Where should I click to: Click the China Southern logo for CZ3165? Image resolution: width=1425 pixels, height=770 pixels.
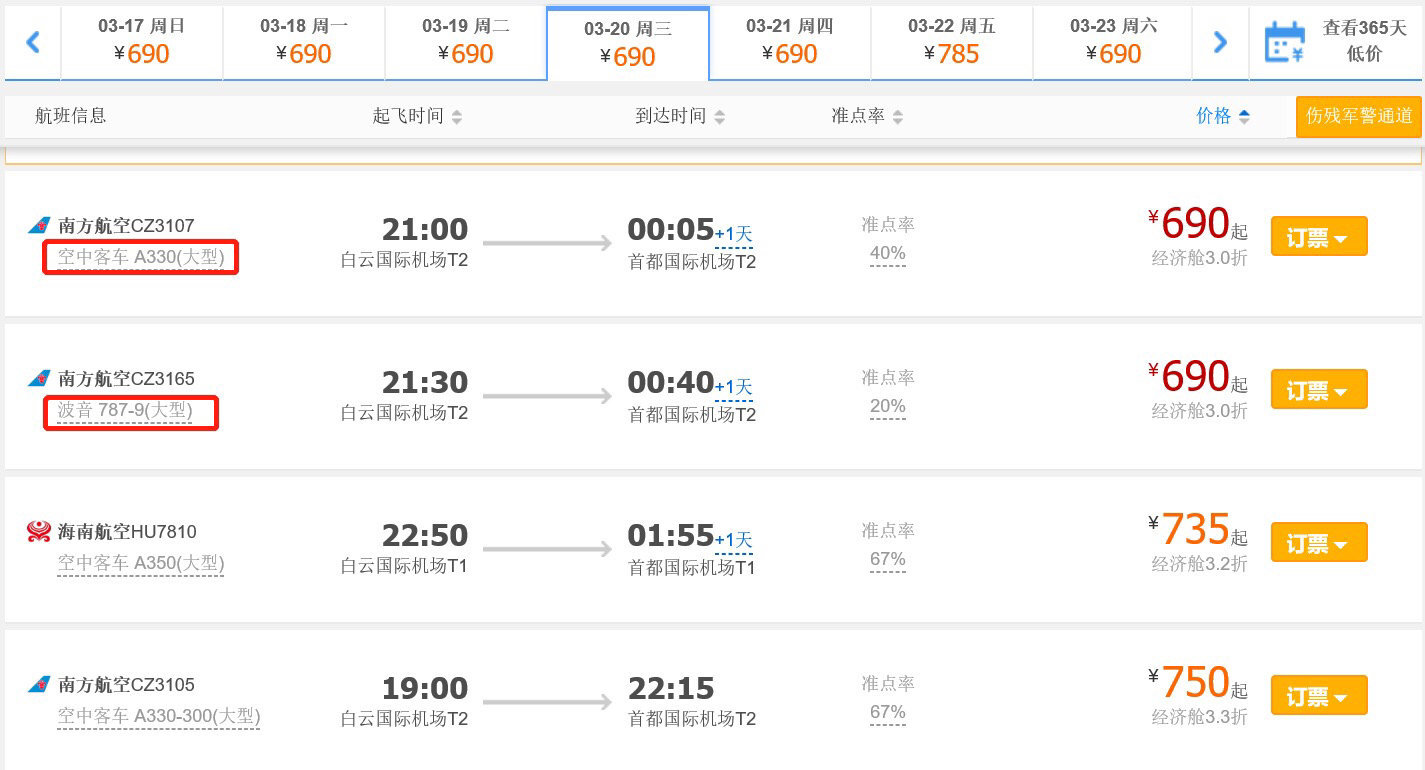click(x=39, y=379)
